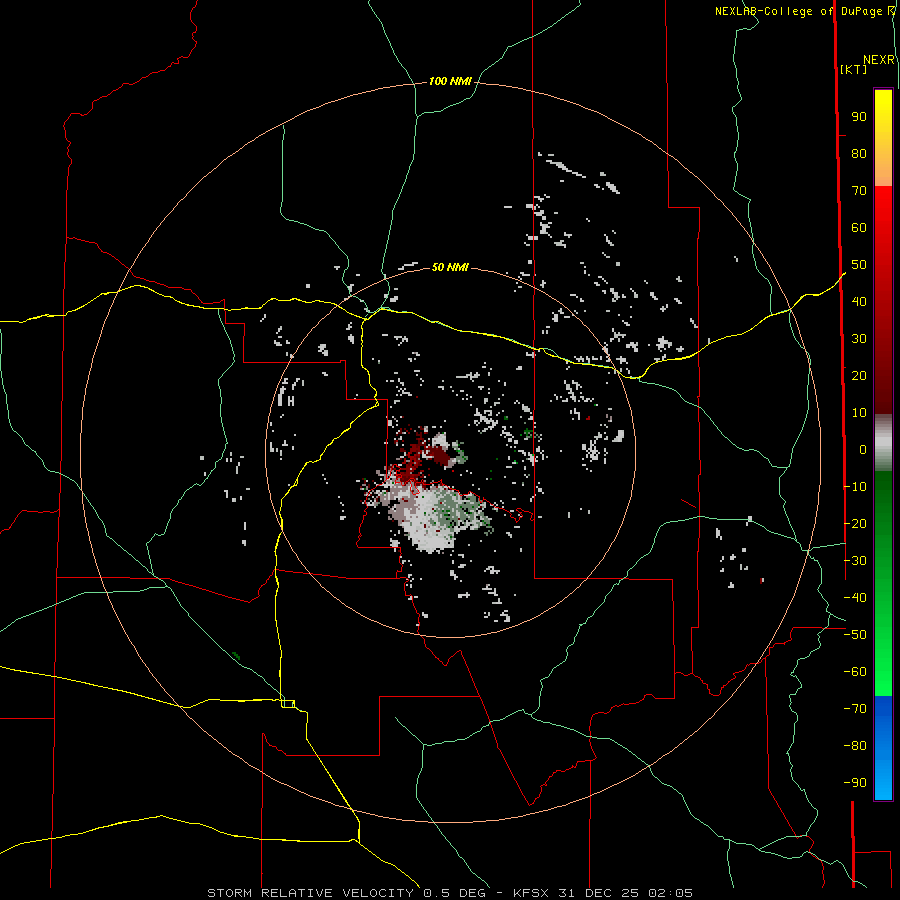Click the positive 80 knot scale label
This screenshot has width=900, height=900.
tap(859, 154)
